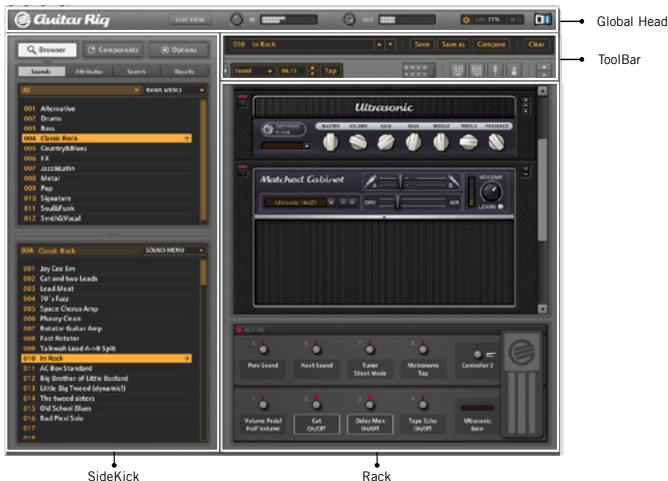Click the first tapedeck icon in the toolbar

click(458, 70)
